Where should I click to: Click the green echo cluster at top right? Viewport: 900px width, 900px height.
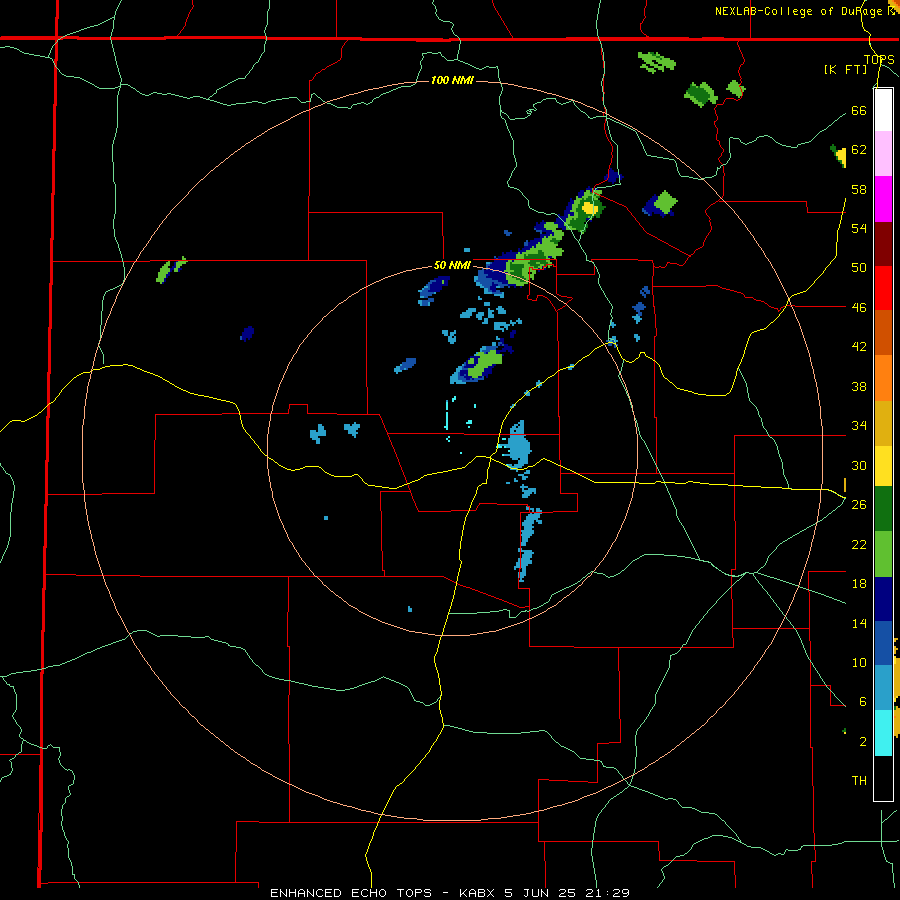pyautogui.click(x=656, y=61)
